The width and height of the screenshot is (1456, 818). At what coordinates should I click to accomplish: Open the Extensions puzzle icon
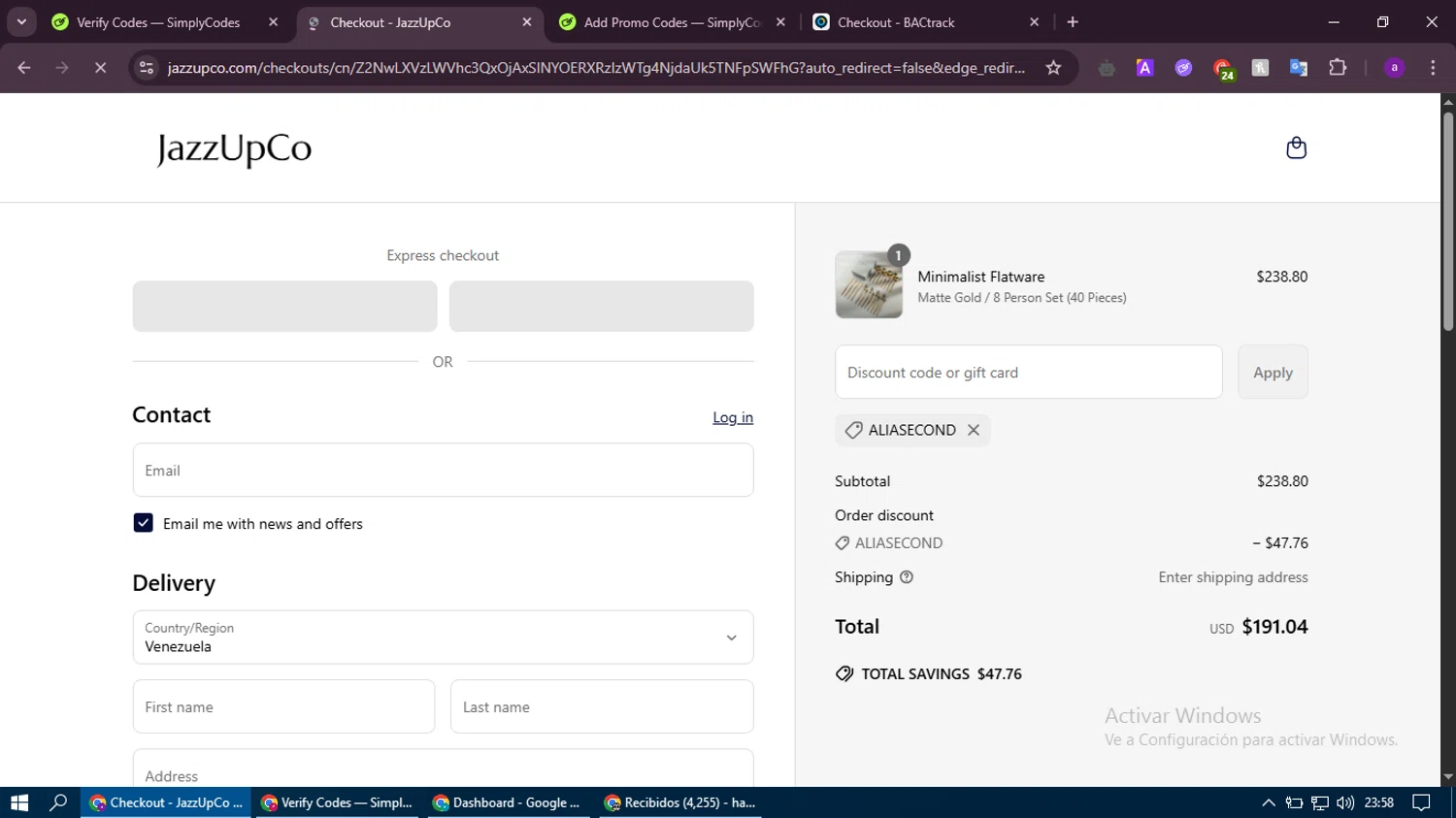click(1338, 68)
